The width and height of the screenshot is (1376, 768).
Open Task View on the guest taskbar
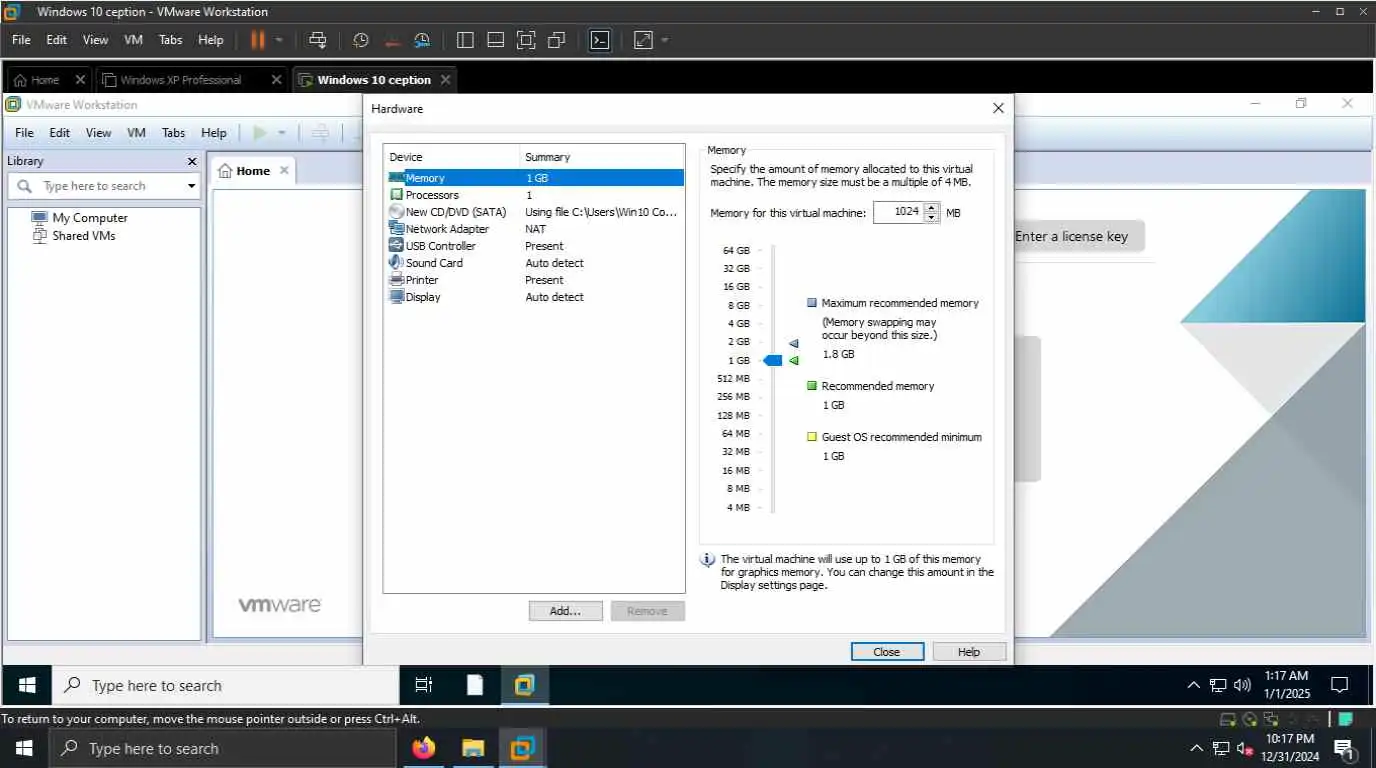[x=423, y=685]
